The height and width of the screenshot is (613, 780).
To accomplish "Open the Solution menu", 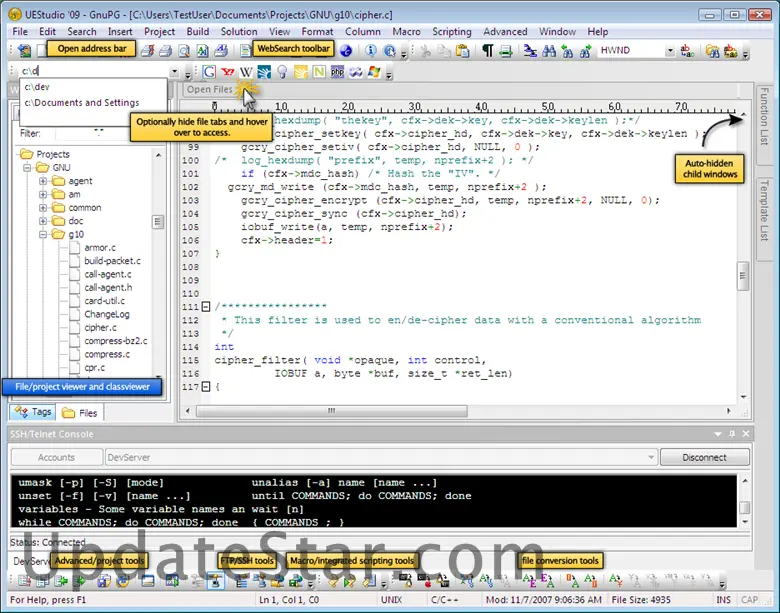I will [239, 31].
